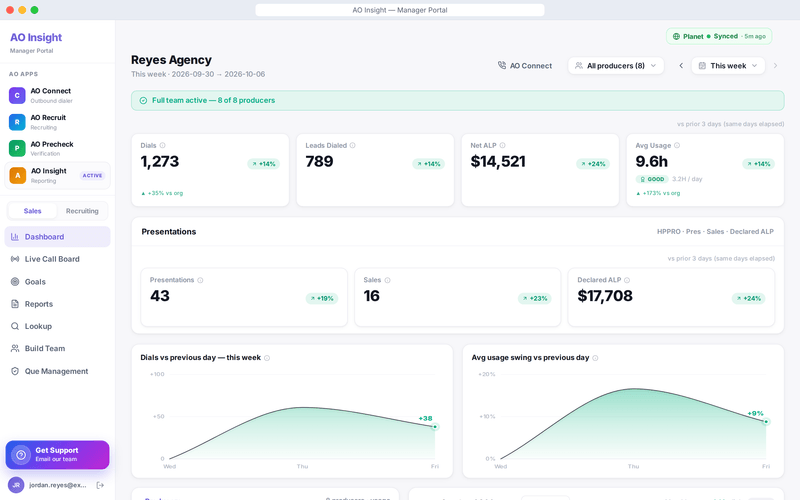Image resolution: width=800 pixels, height=500 pixels.
Task: Click the Planet Synced status pill
Action: click(719, 36)
